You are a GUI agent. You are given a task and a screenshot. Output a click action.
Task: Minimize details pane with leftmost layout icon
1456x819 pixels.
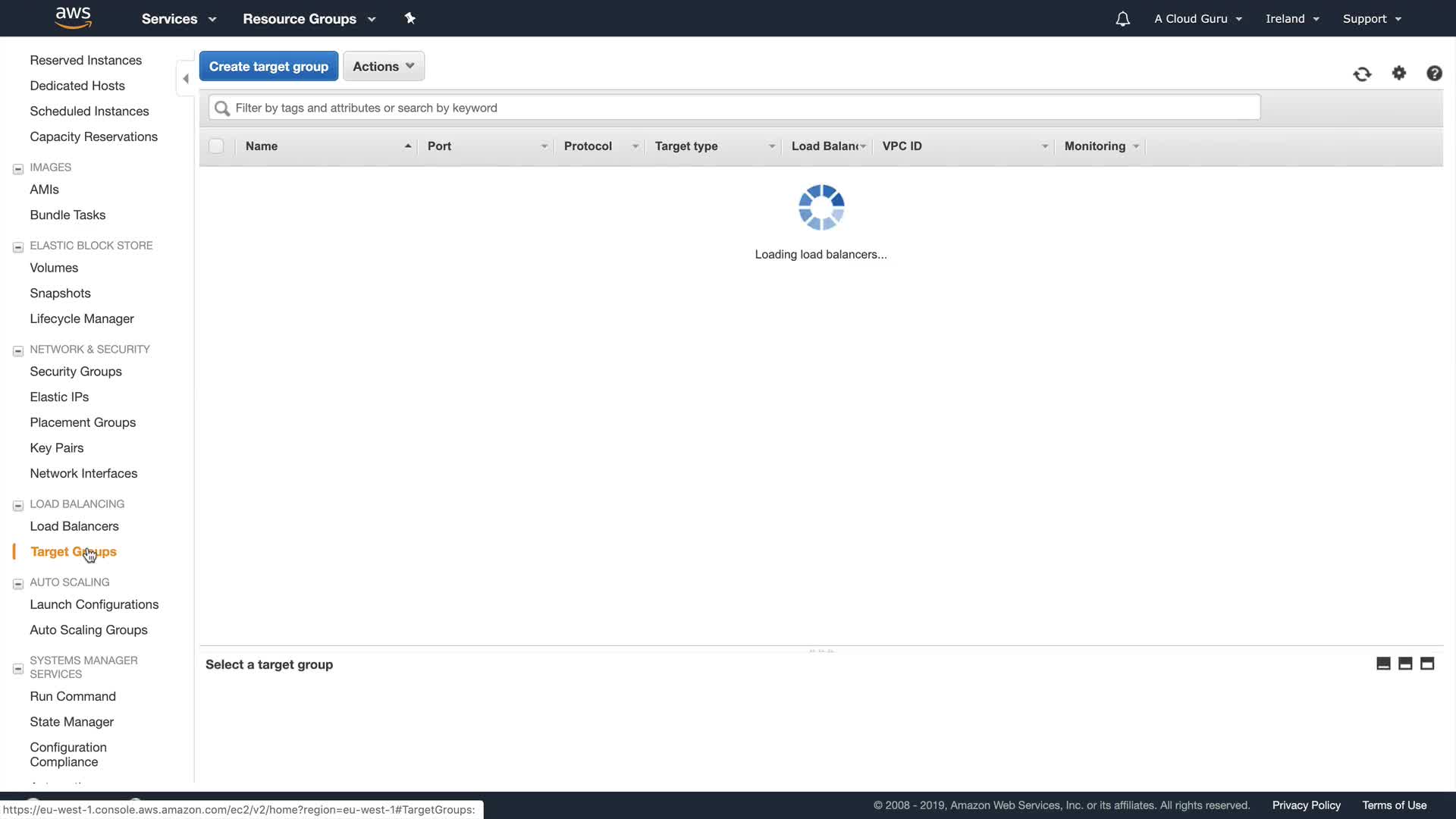1383,664
